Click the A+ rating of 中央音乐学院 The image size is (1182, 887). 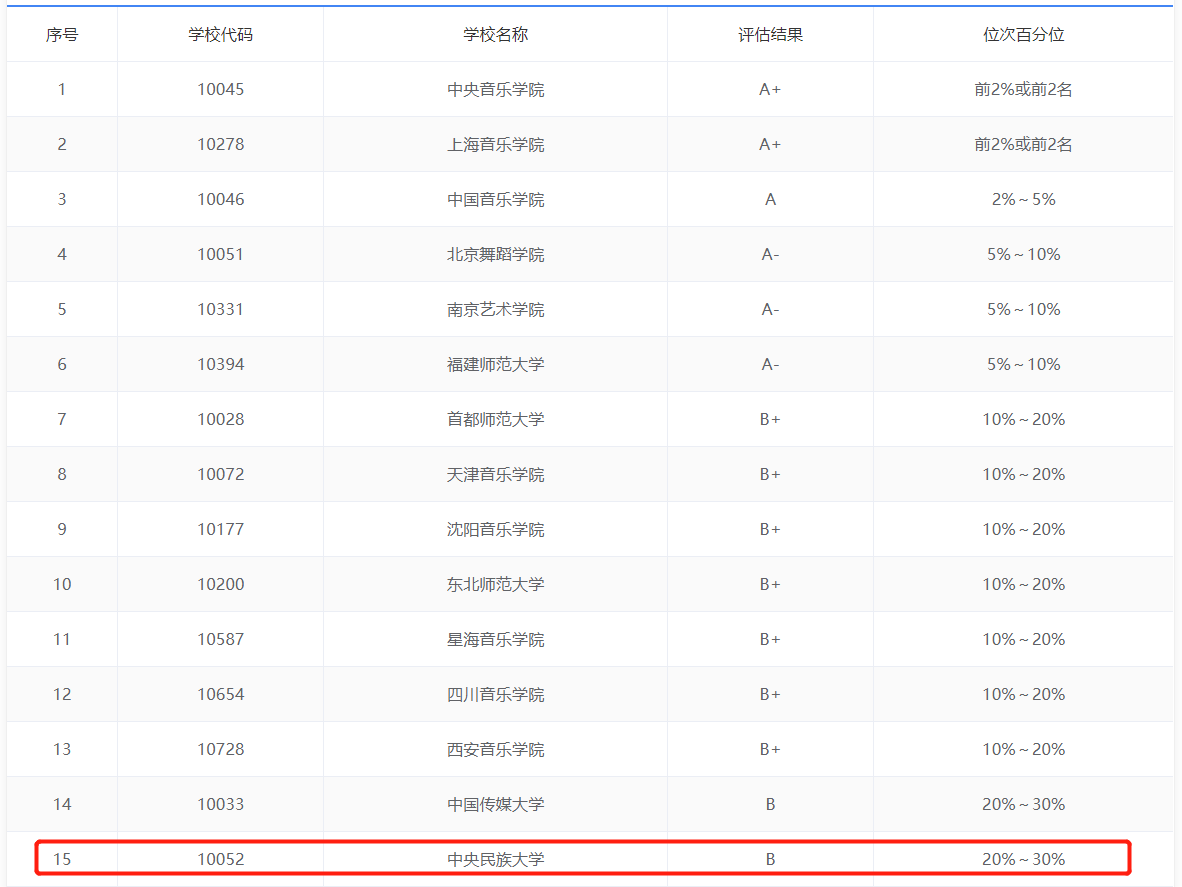[770, 88]
